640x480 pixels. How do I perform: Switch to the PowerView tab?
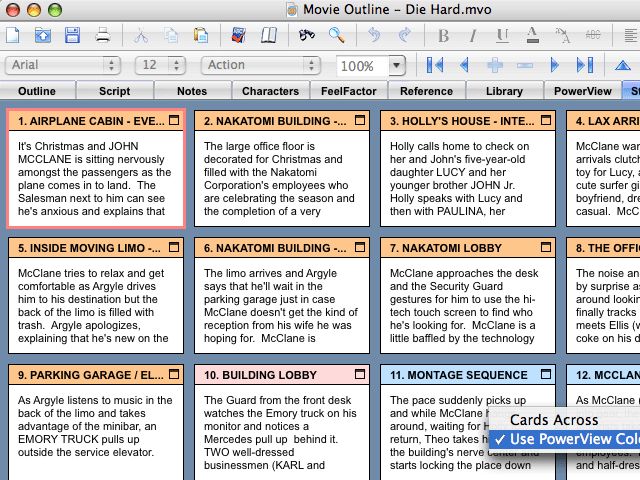coord(582,91)
